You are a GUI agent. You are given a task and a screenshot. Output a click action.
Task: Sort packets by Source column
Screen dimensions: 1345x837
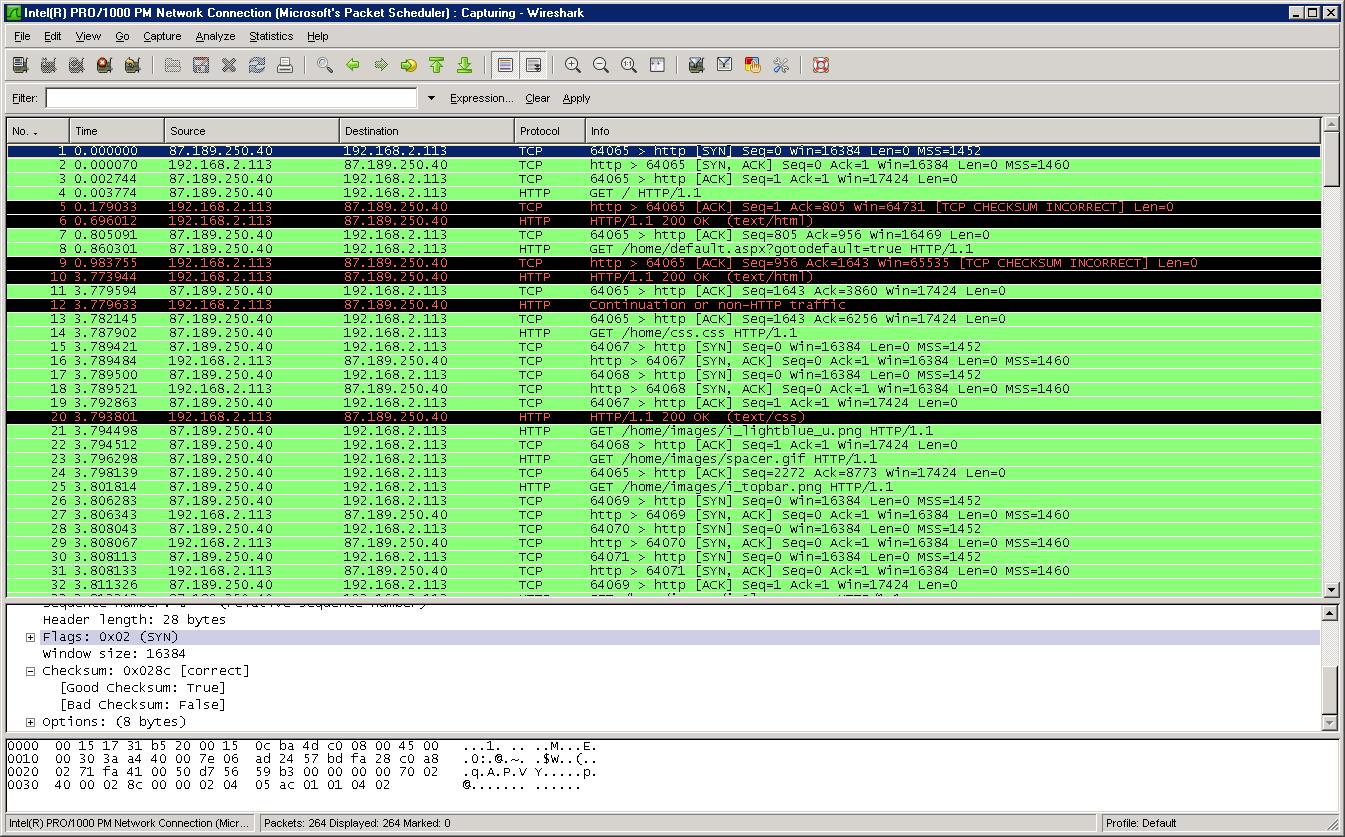tap(252, 131)
